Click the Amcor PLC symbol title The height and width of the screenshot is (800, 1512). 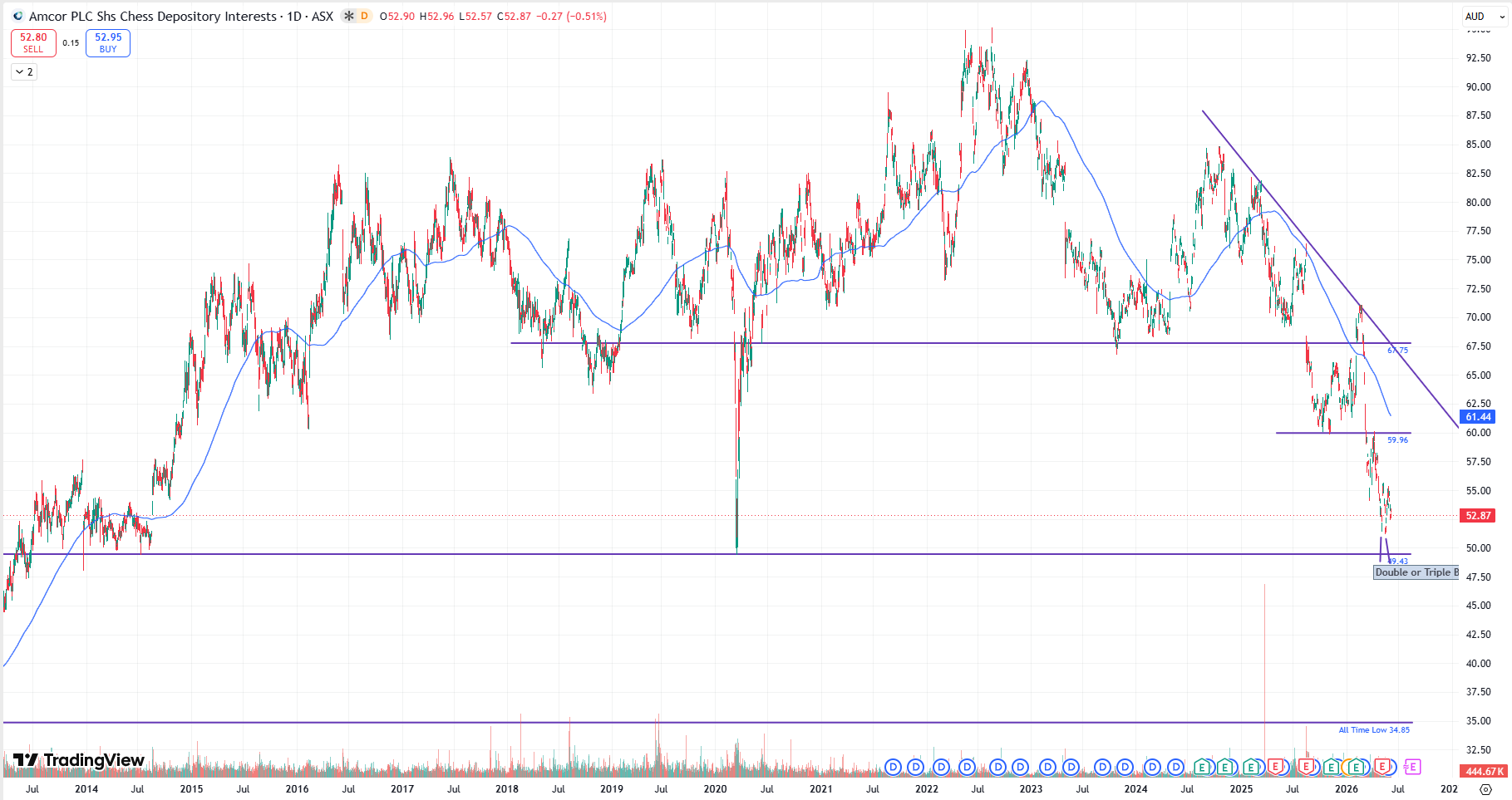153,16
